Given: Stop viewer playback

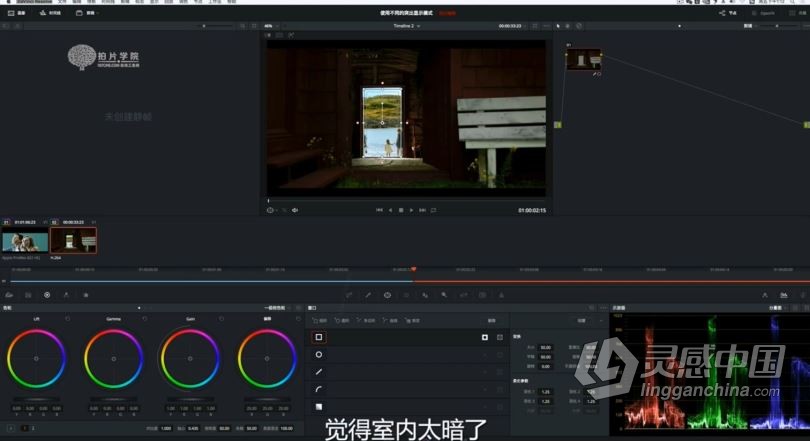Looking at the screenshot, I should tap(401, 210).
